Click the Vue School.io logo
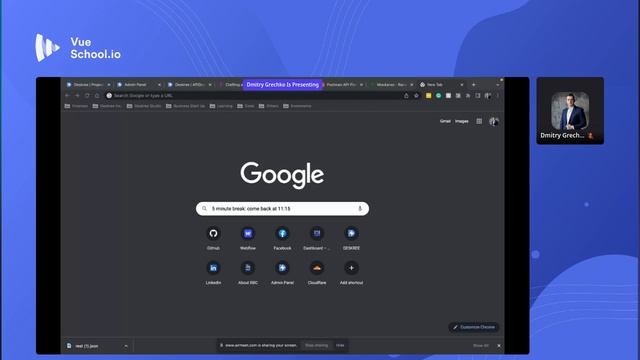The width and height of the screenshot is (640, 360). pos(78,48)
